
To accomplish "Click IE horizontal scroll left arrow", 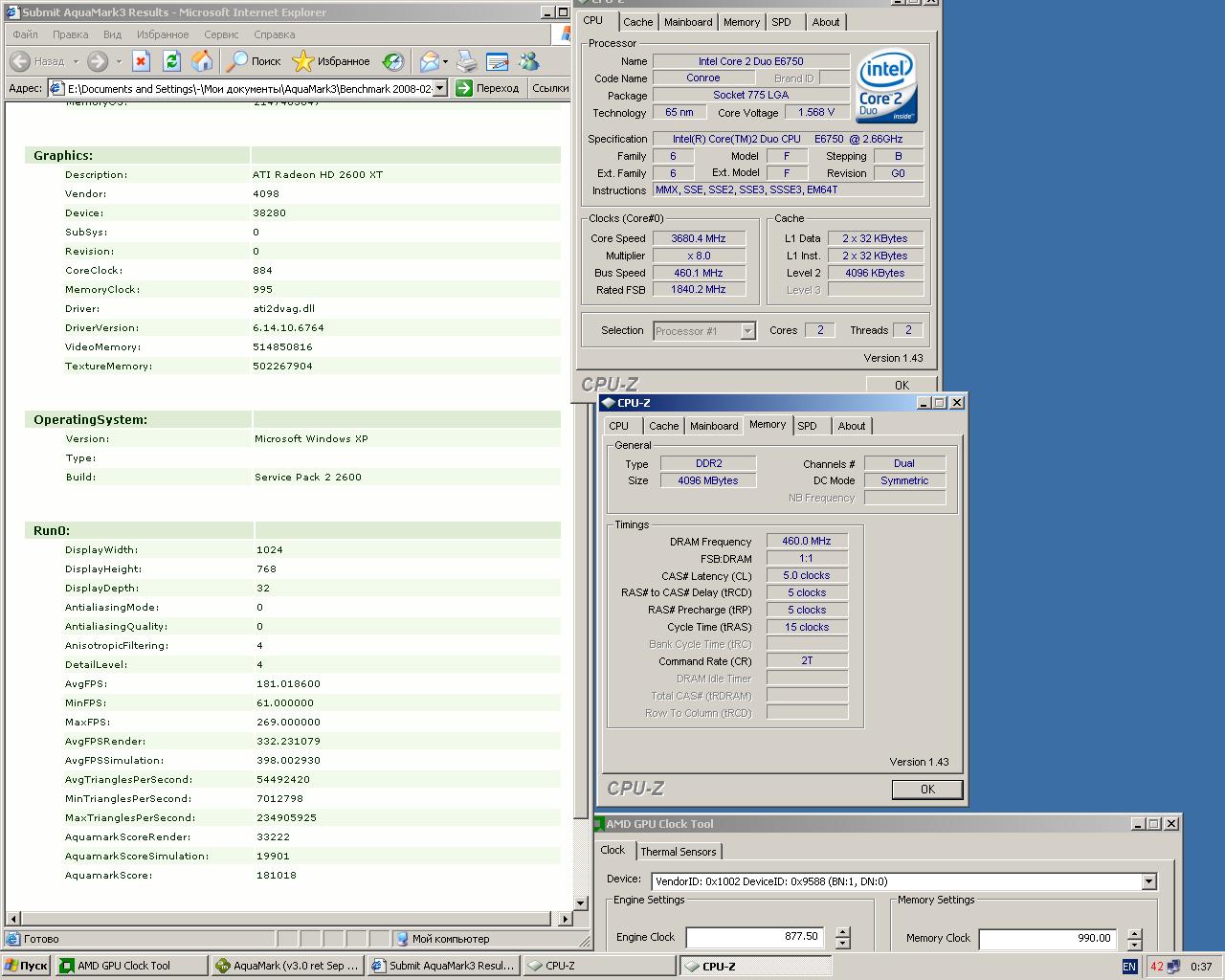I will [12, 919].
